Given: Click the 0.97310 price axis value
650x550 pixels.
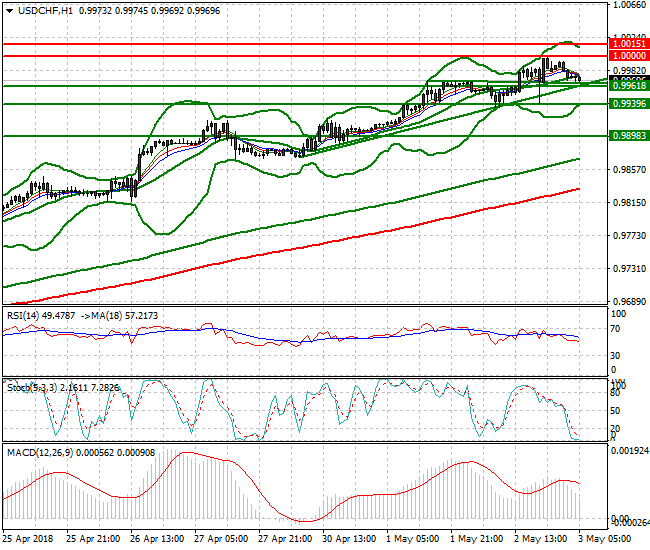Looking at the screenshot, I should (629, 269).
